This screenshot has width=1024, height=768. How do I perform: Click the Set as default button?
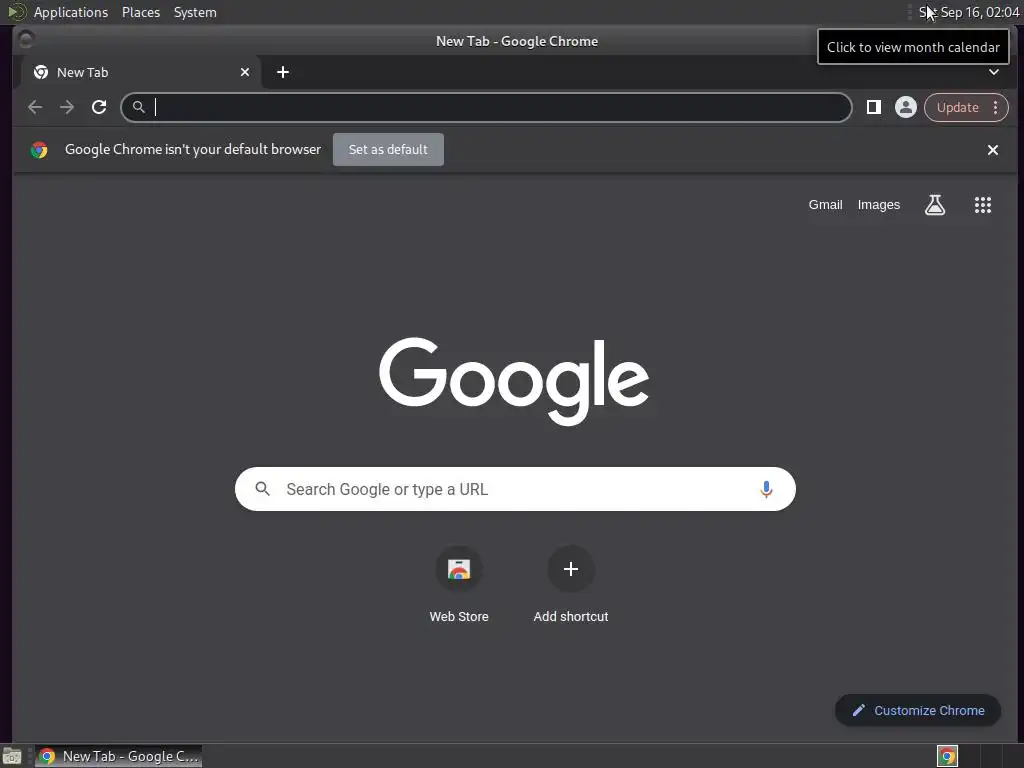388,150
